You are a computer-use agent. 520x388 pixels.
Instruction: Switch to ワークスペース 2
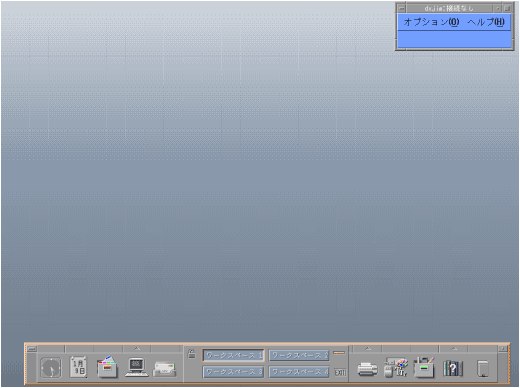tap(299, 355)
